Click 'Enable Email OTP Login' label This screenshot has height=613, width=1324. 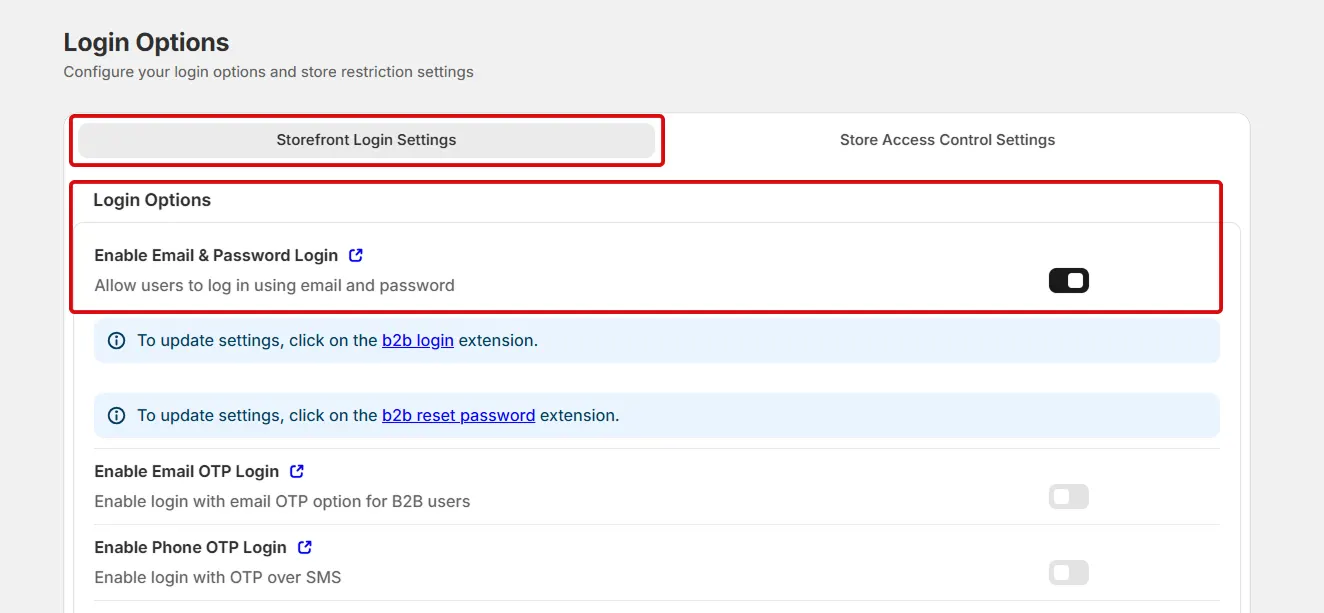pos(186,471)
